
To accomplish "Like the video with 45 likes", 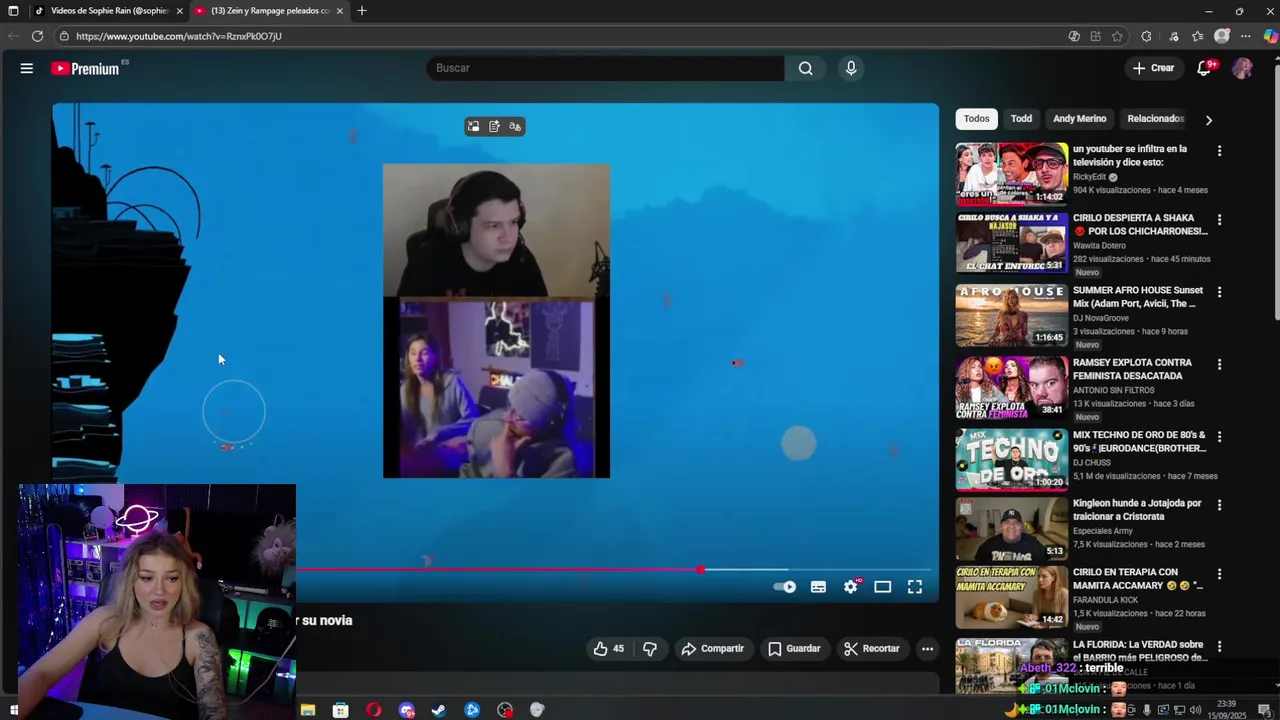I will tap(608, 648).
